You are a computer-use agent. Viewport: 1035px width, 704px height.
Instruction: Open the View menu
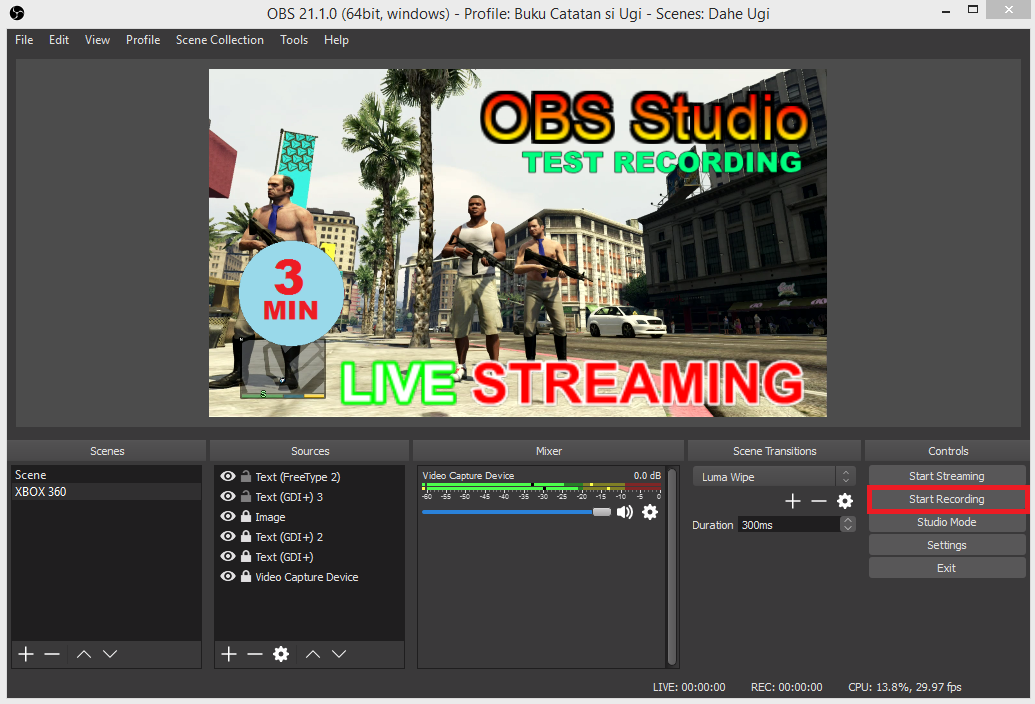tap(97, 40)
